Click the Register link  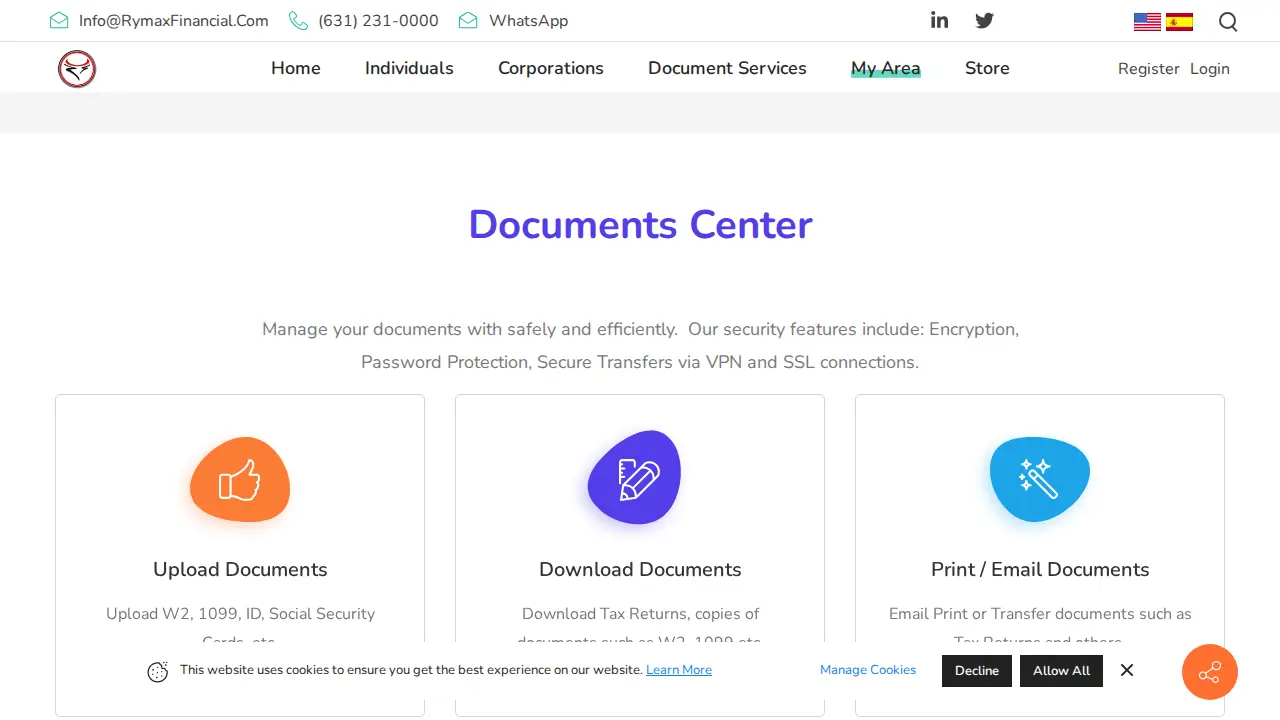pyautogui.click(x=1149, y=69)
